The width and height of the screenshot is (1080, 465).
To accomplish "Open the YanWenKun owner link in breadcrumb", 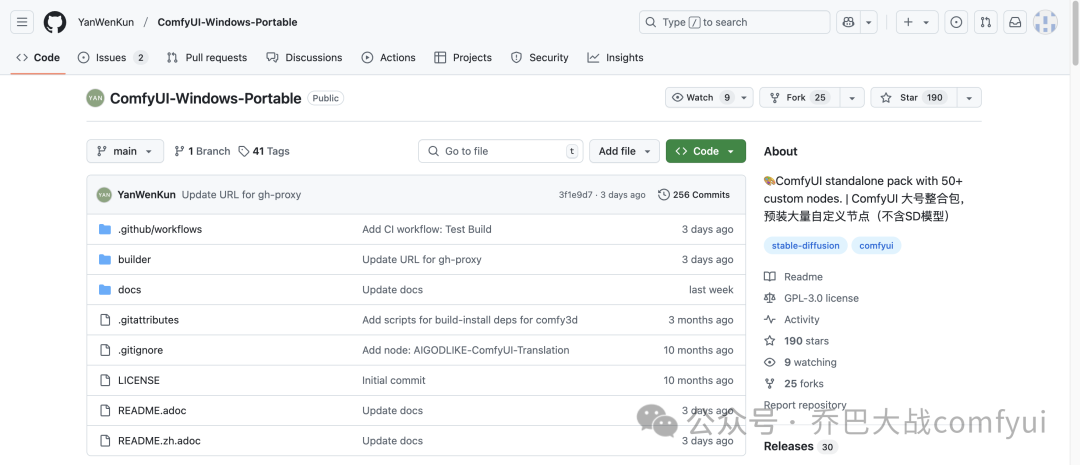I will [106, 22].
